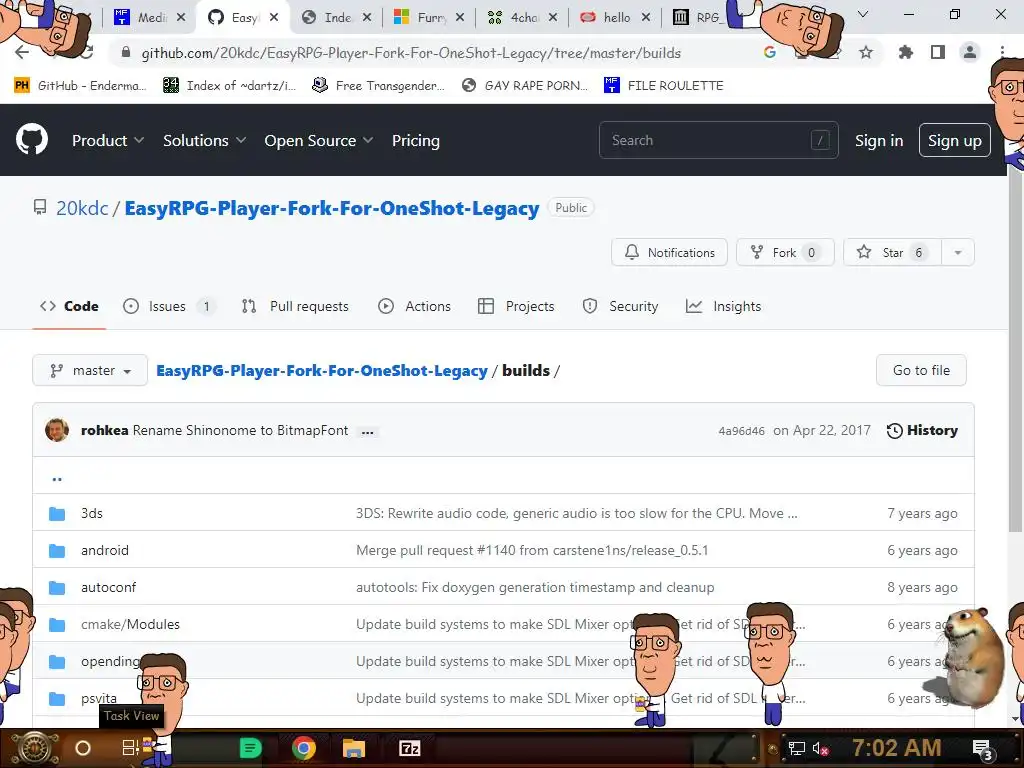Click the Go to file button

coord(921,370)
